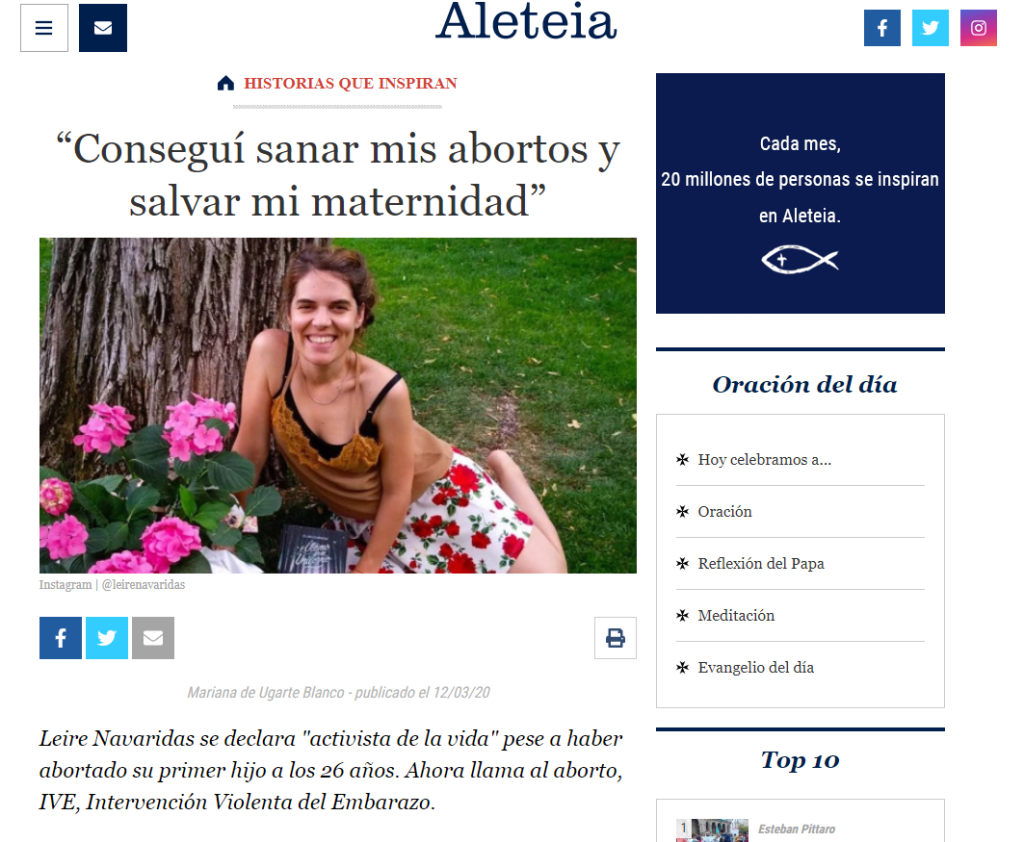1024x842 pixels.
Task: Print the article with the printer icon
Action: click(x=615, y=638)
